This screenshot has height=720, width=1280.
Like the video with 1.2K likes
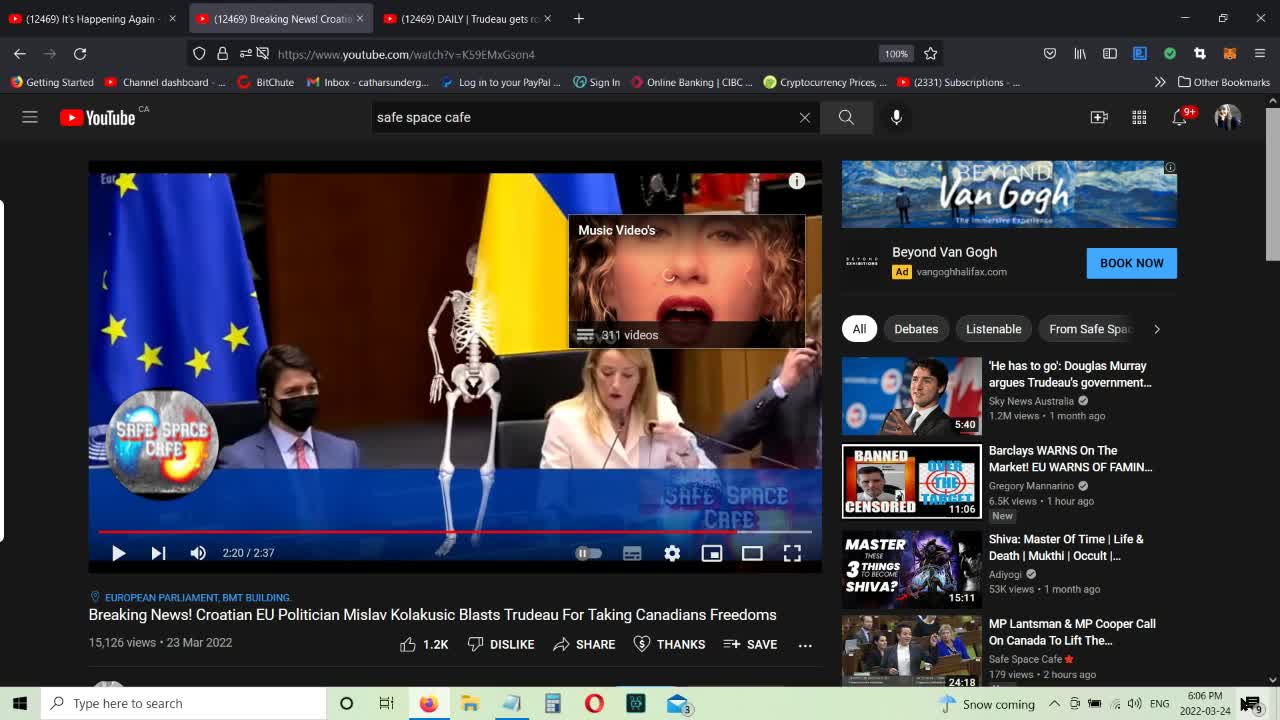pos(424,645)
